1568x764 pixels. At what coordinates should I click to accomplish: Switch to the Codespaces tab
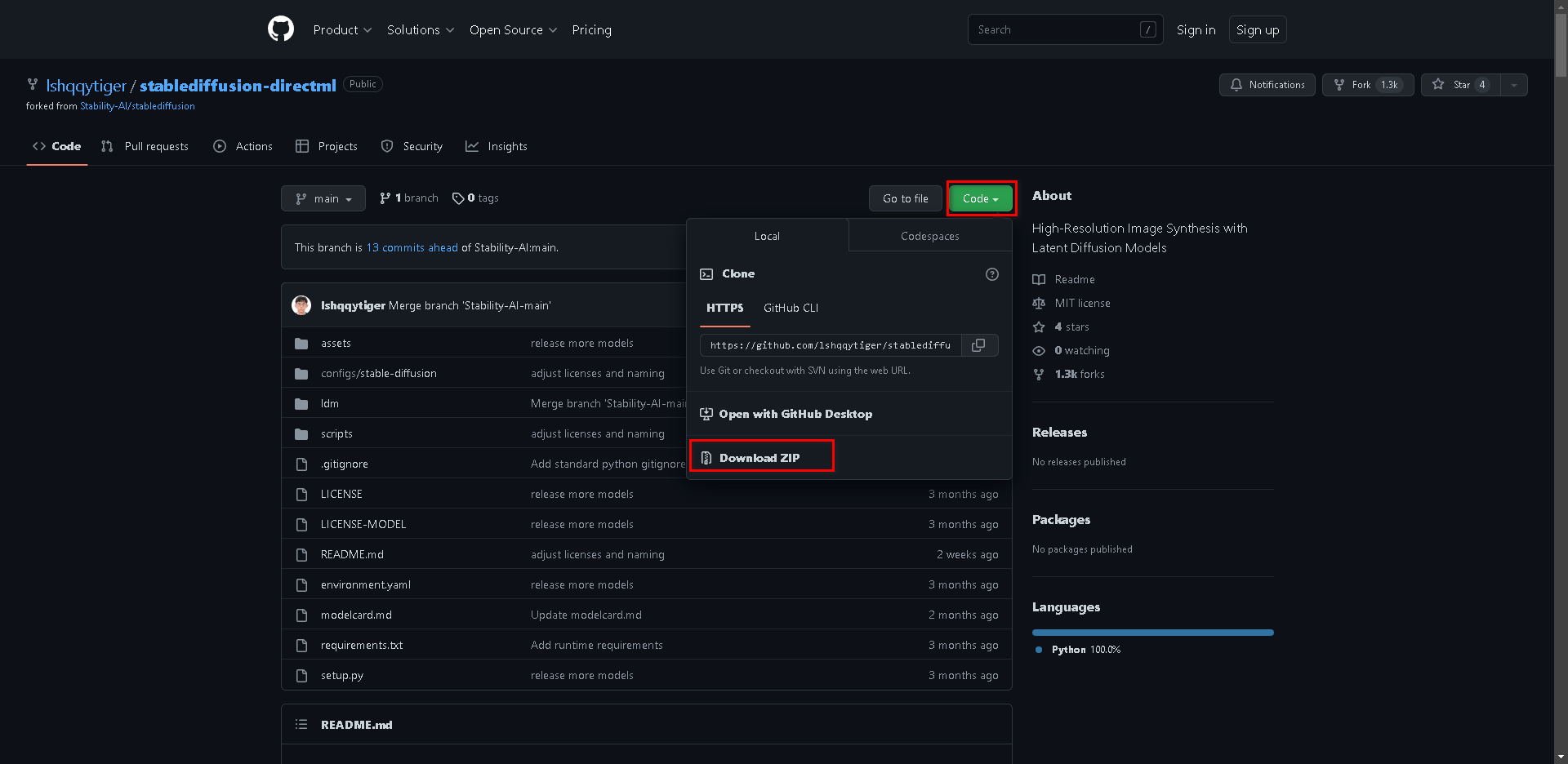pos(930,236)
